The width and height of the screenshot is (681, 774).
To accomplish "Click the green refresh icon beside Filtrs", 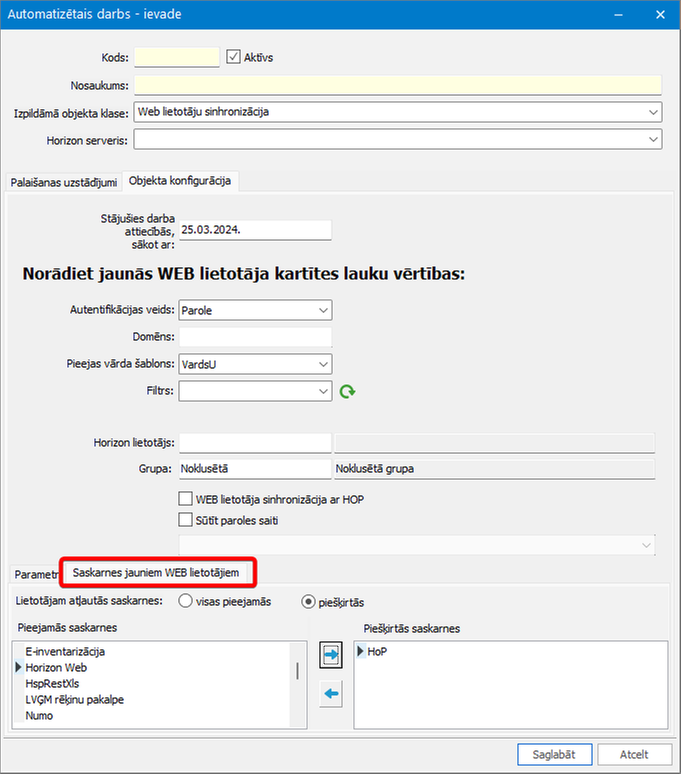I will [x=347, y=391].
